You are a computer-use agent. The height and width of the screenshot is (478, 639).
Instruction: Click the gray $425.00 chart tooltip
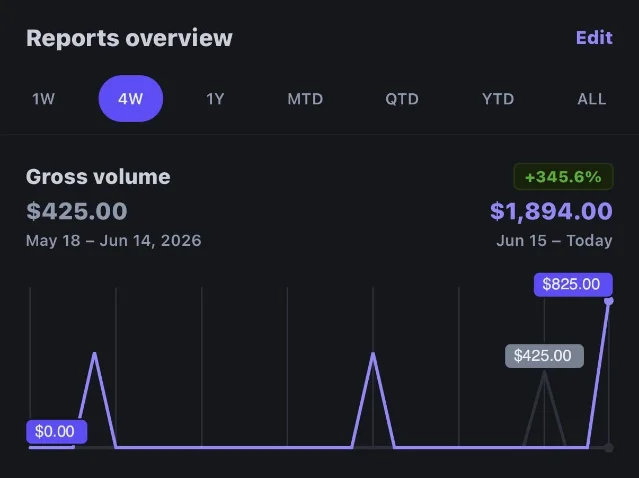pos(544,356)
